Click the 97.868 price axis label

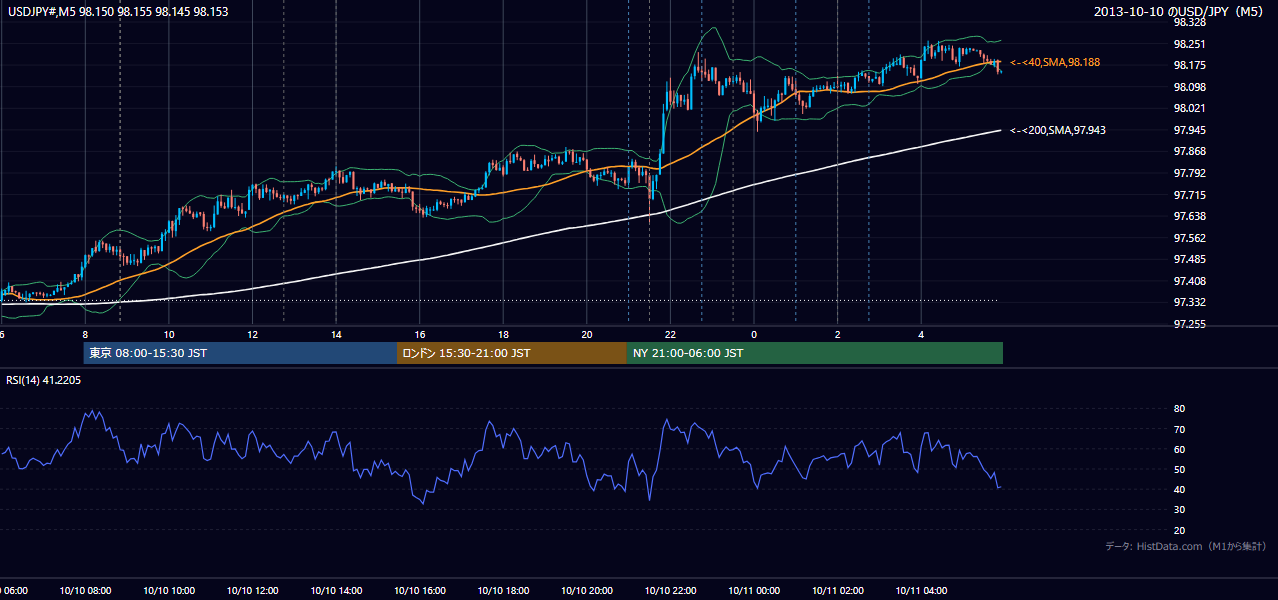pos(1188,151)
